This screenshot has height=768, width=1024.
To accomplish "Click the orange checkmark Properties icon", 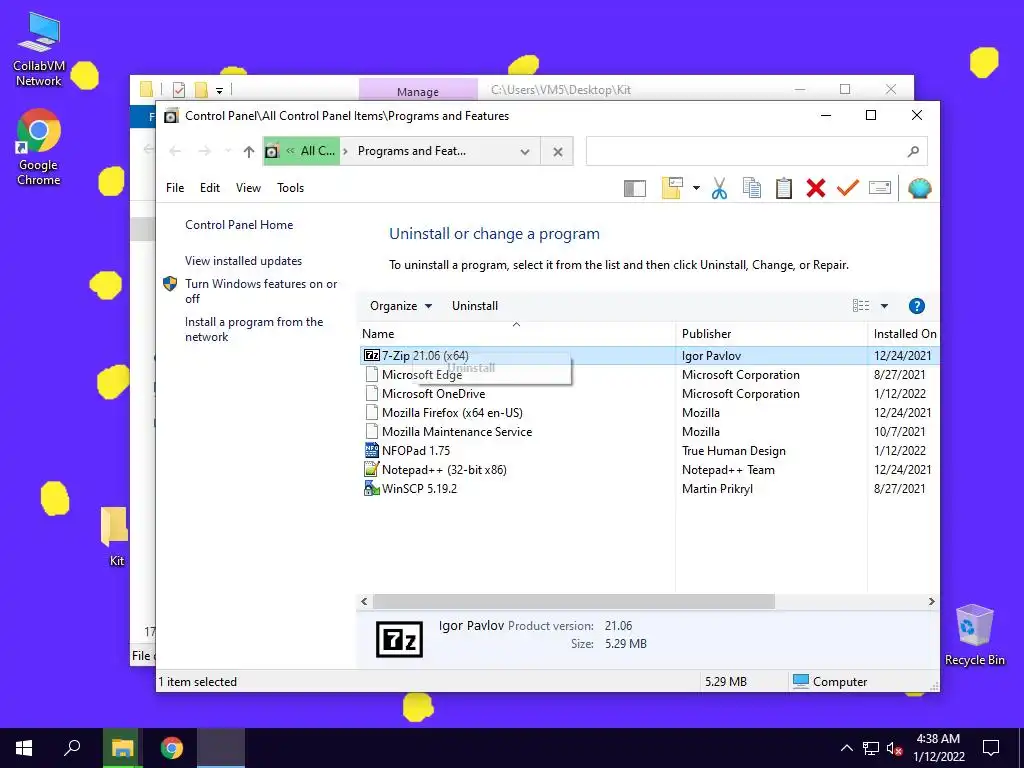I will pyautogui.click(x=848, y=188).
